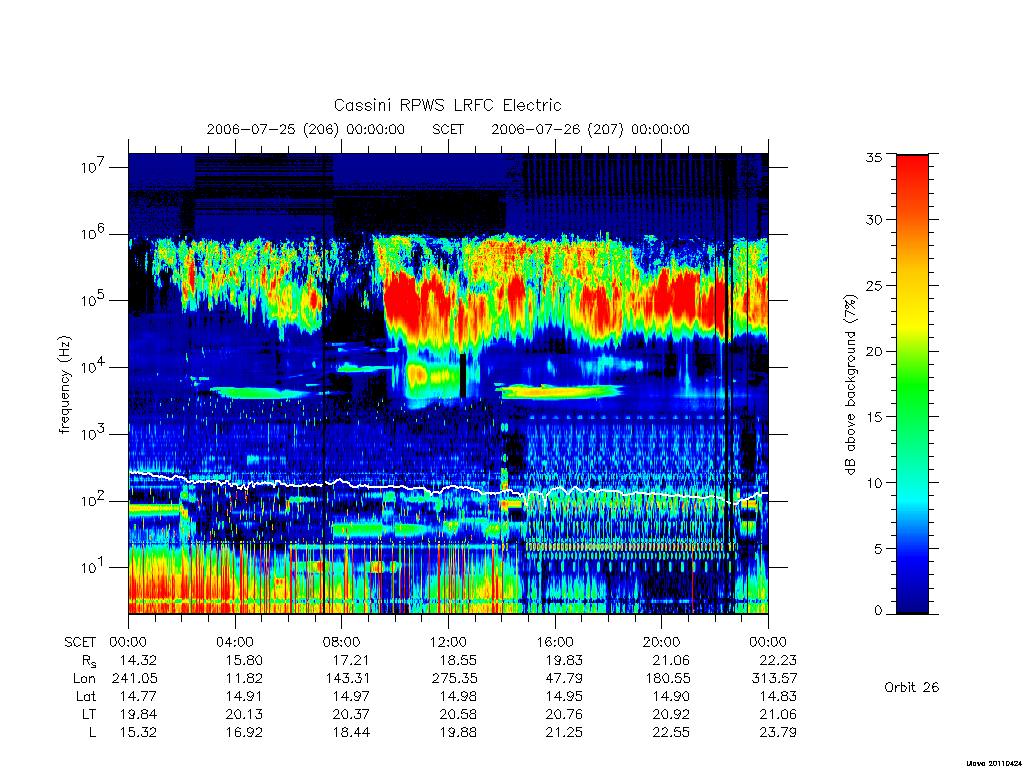This screenshot has height=768, width=1024.
Task: Click the SCET time label 16:00
Action: [554, 642]
